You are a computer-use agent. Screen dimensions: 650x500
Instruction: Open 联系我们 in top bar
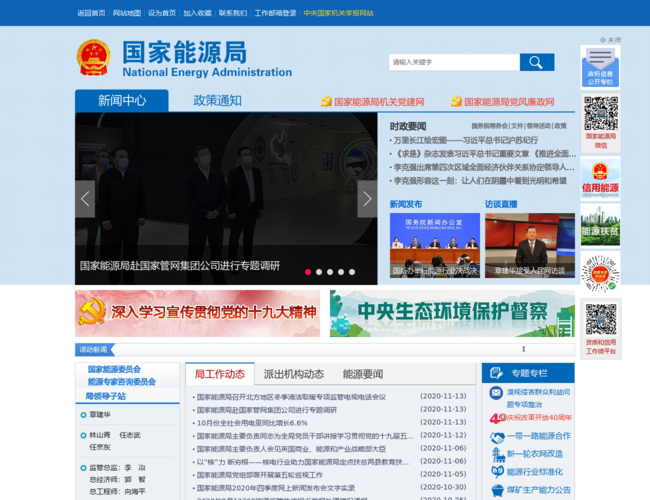coord(233,13)
